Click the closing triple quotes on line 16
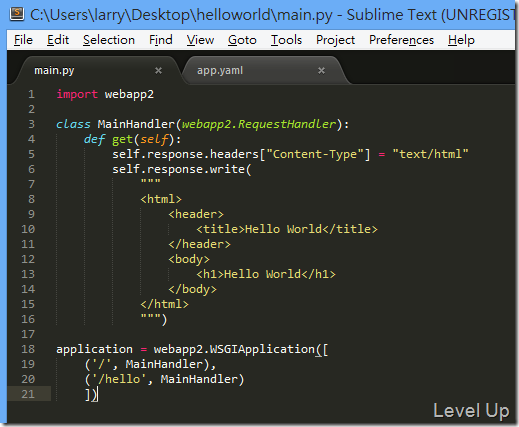This screenshot has width=519, height=427. [150, 317]
